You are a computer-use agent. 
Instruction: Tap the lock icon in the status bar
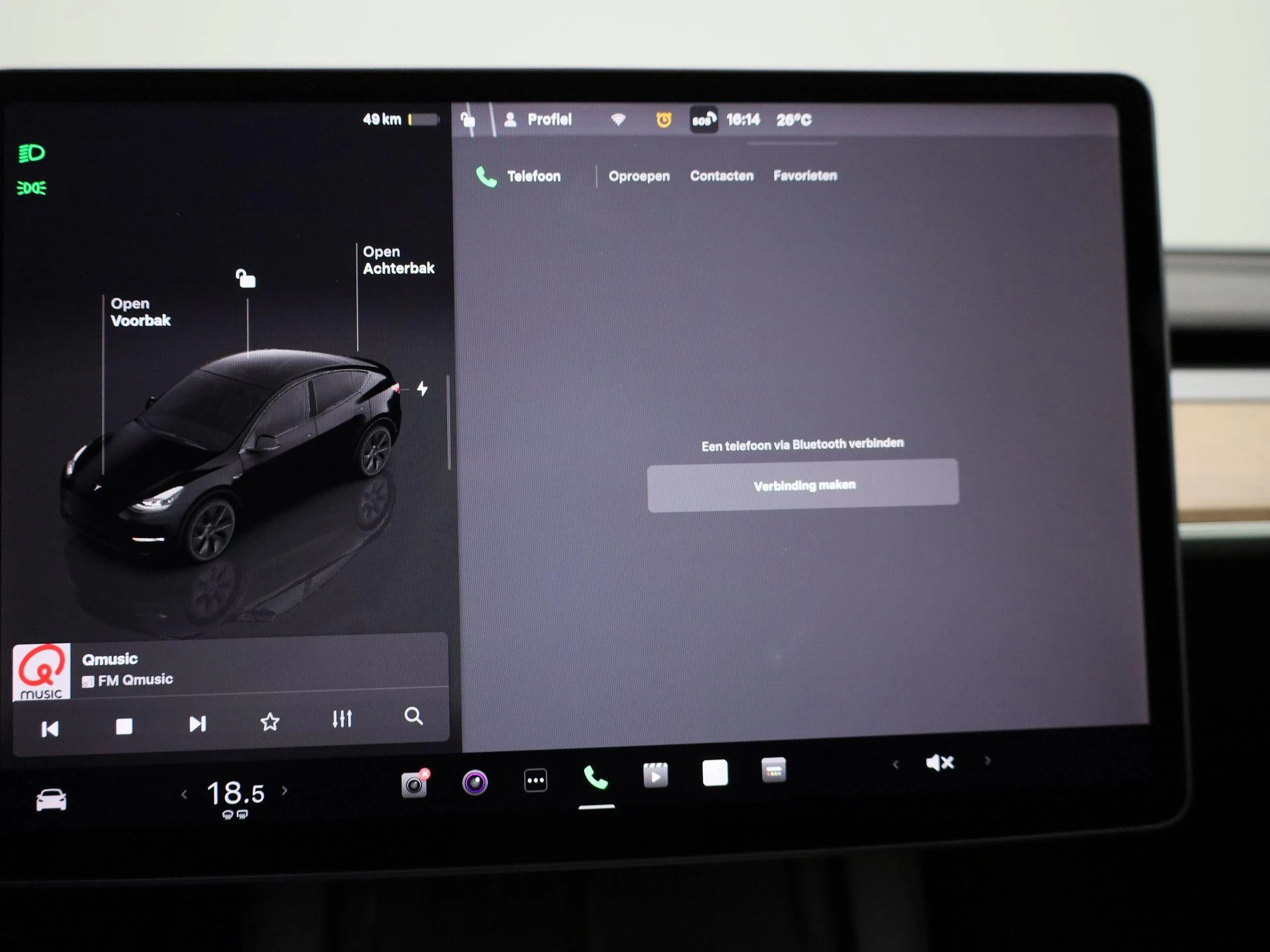(x=468, y=120)
